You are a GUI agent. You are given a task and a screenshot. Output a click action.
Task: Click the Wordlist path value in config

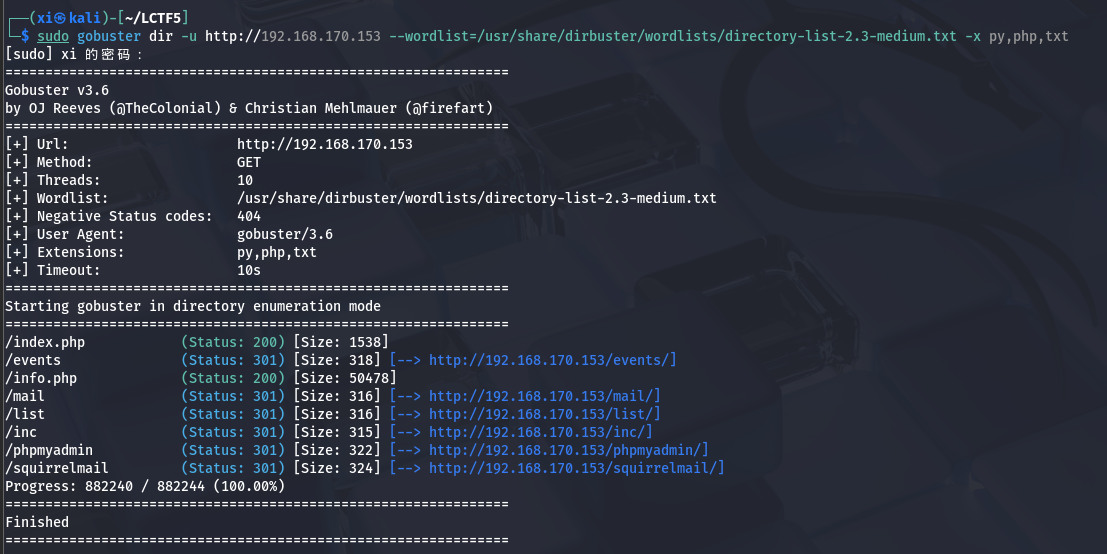(x=477, y=198)
